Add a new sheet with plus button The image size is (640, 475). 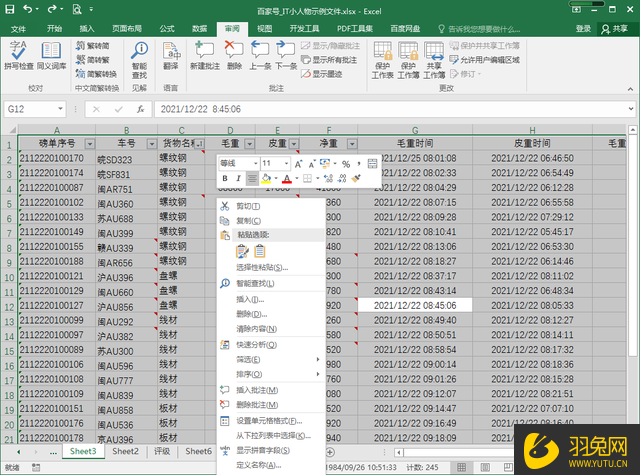(330, 452)
